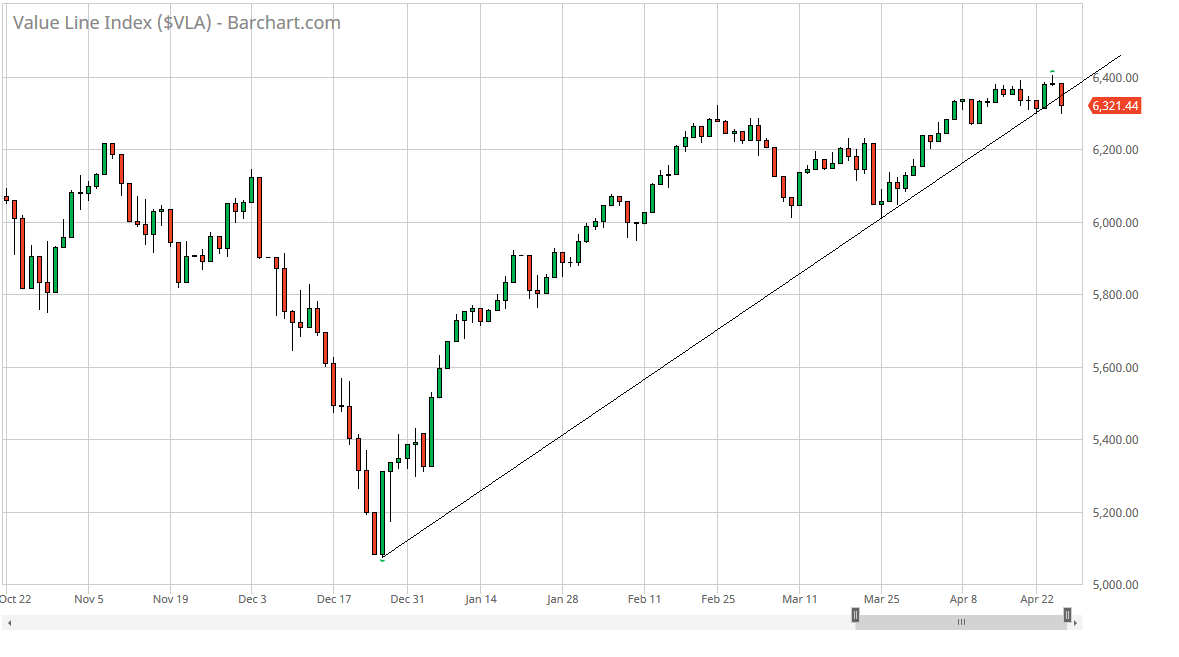
Task: Click the last red candlestick on the chart
Action: [1061, 94]
